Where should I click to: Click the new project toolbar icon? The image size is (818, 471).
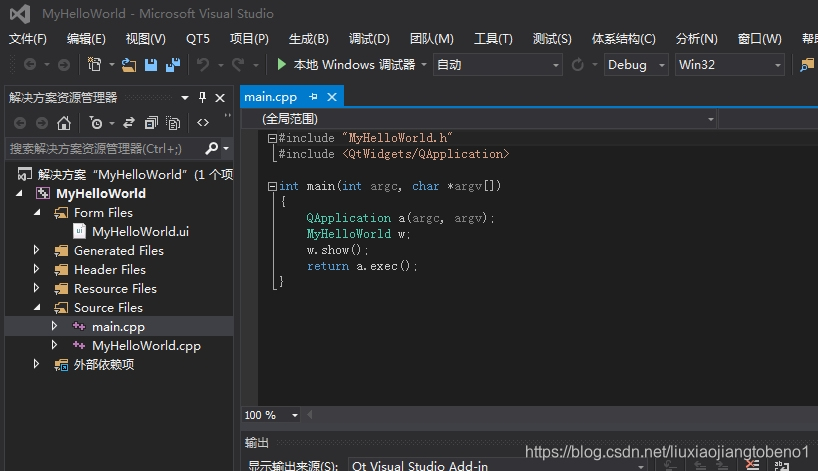pos(94,65)
